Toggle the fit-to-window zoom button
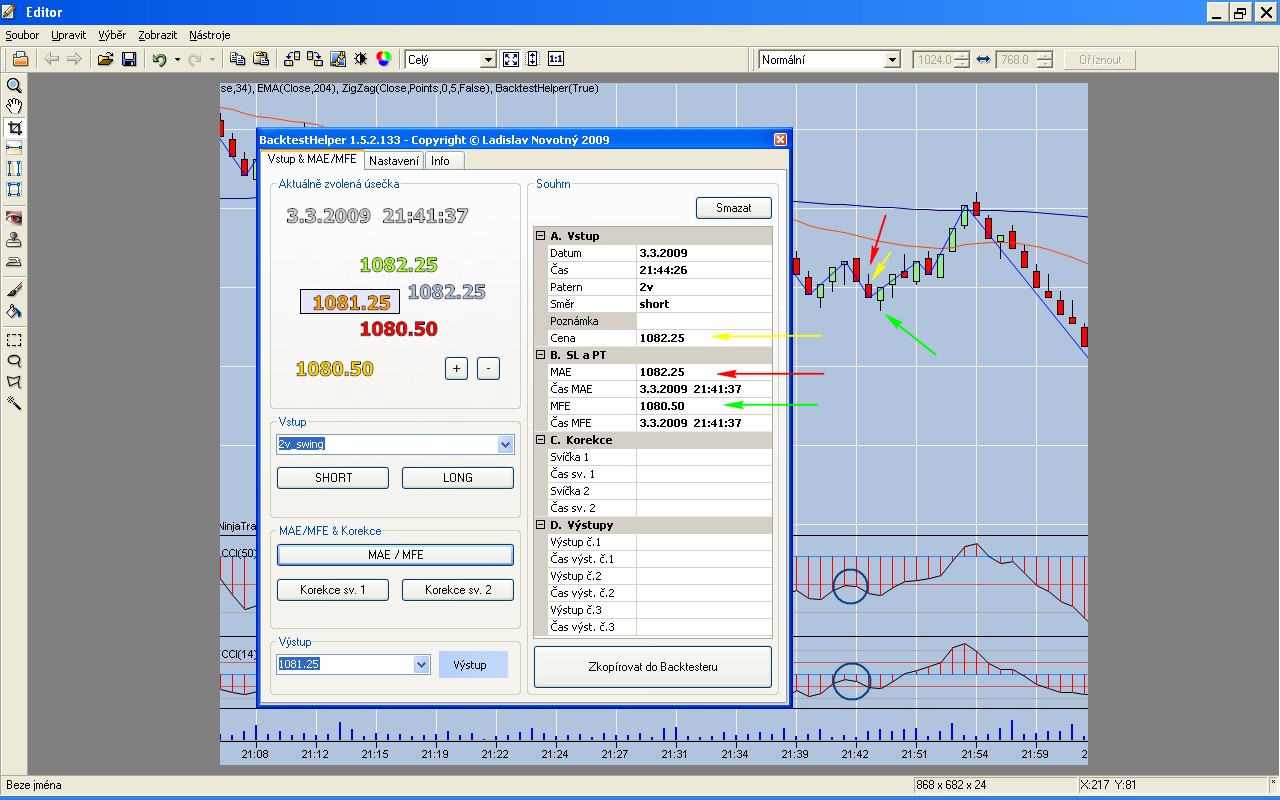1280x800 pixels. click(511, 60)
